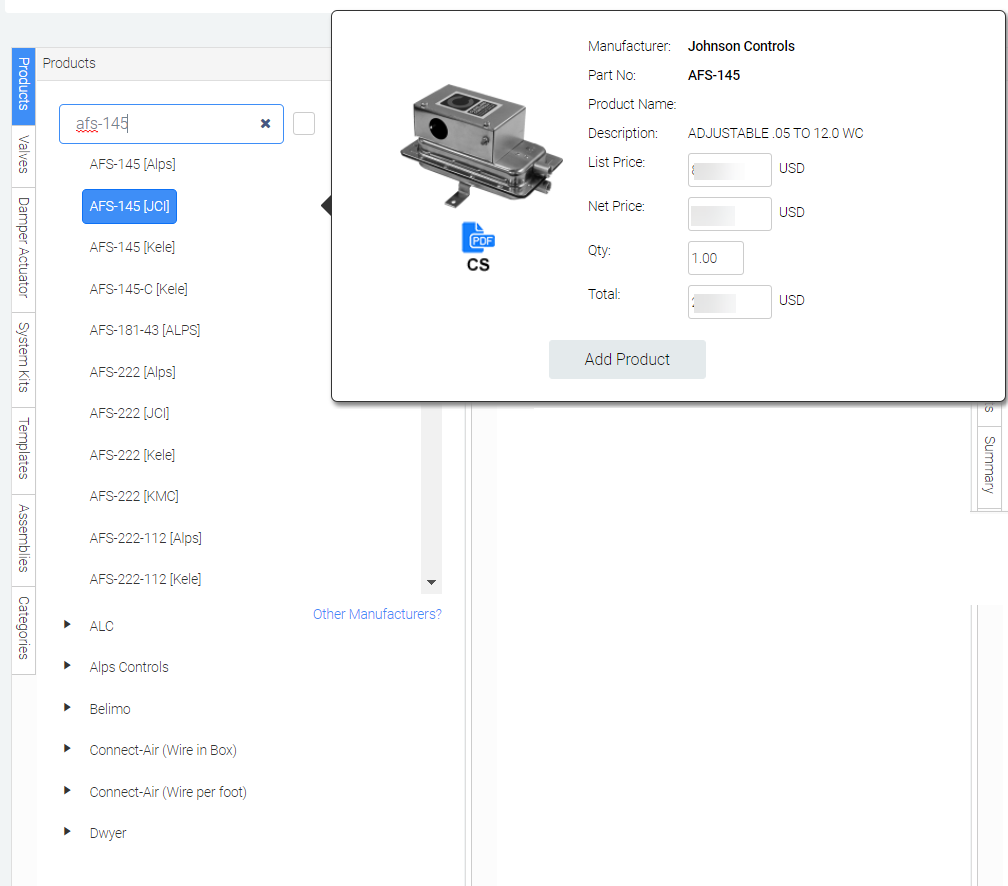This screenshot has height=886, width=1008.
Task: Edit the Qty field showing 1.00
Action: 716,258
